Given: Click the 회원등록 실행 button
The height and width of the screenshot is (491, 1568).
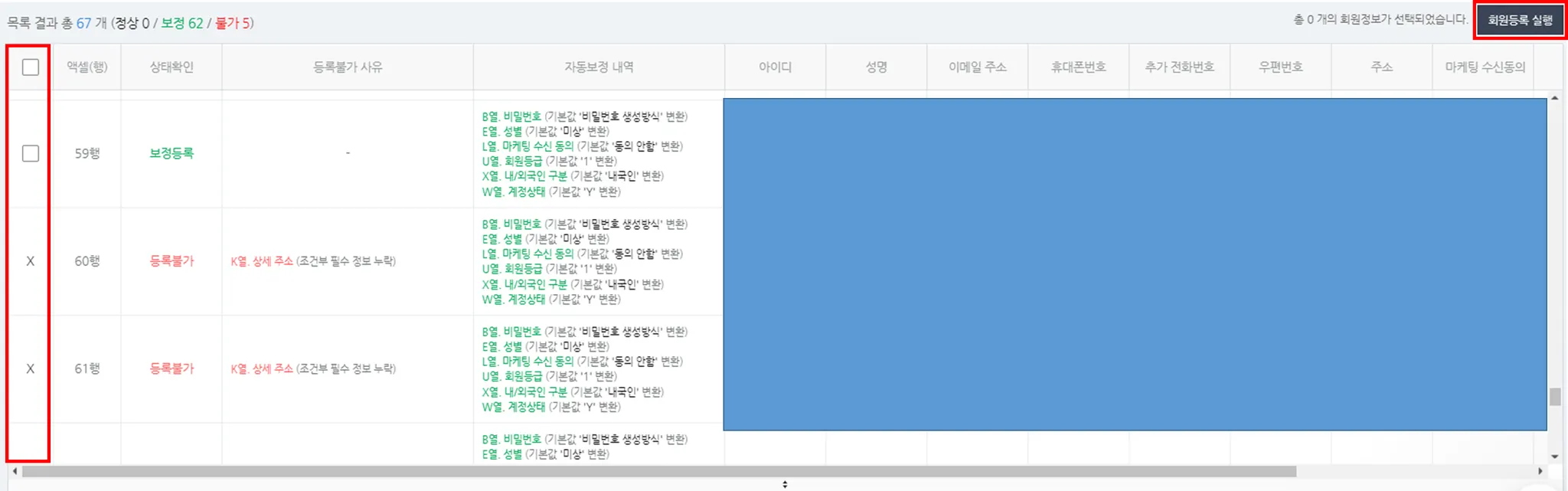Looking at the screenshot, I should pos(1521,21).
